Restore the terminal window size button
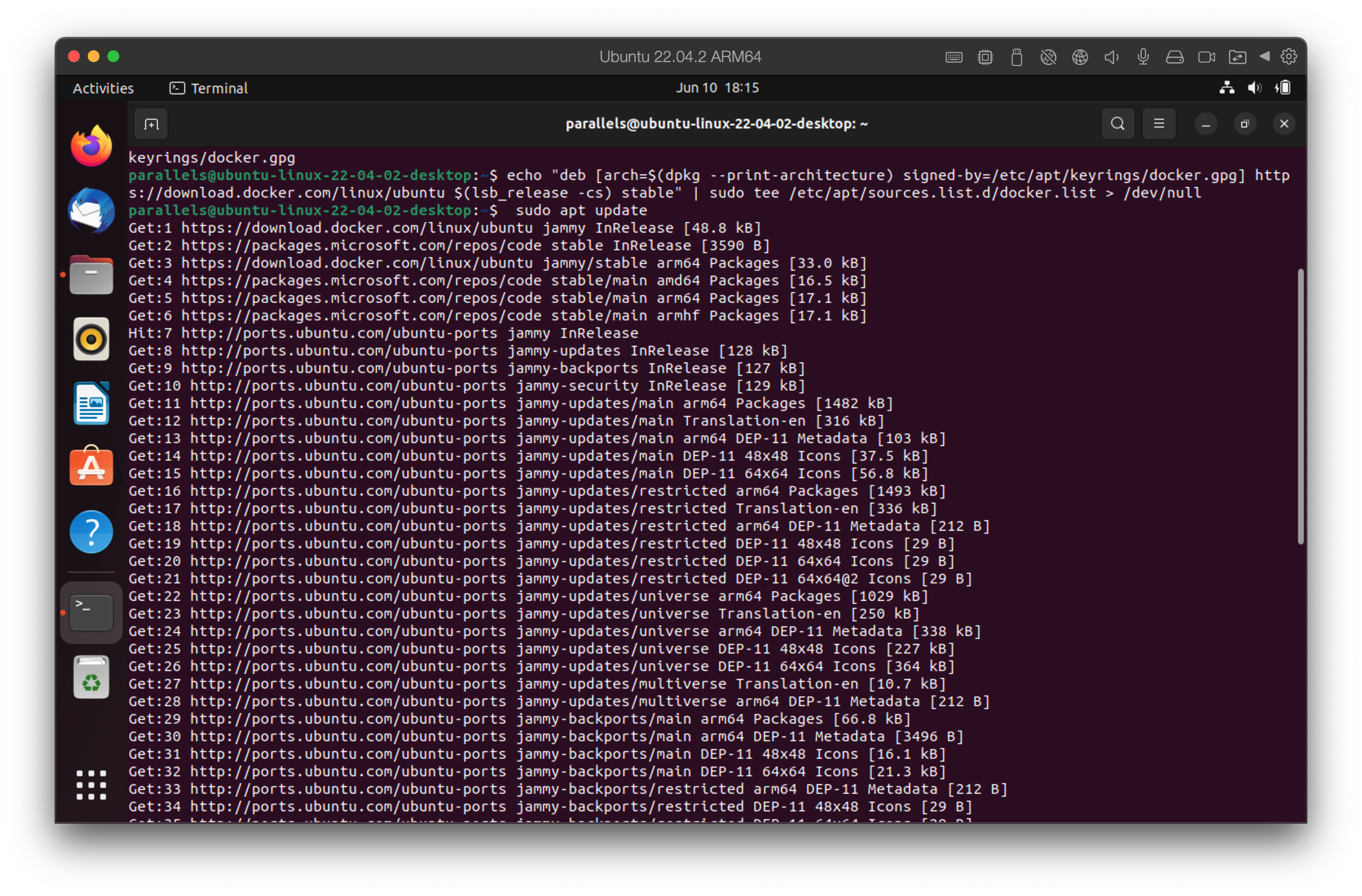 pyautogui.click(x=1244, y=124)
